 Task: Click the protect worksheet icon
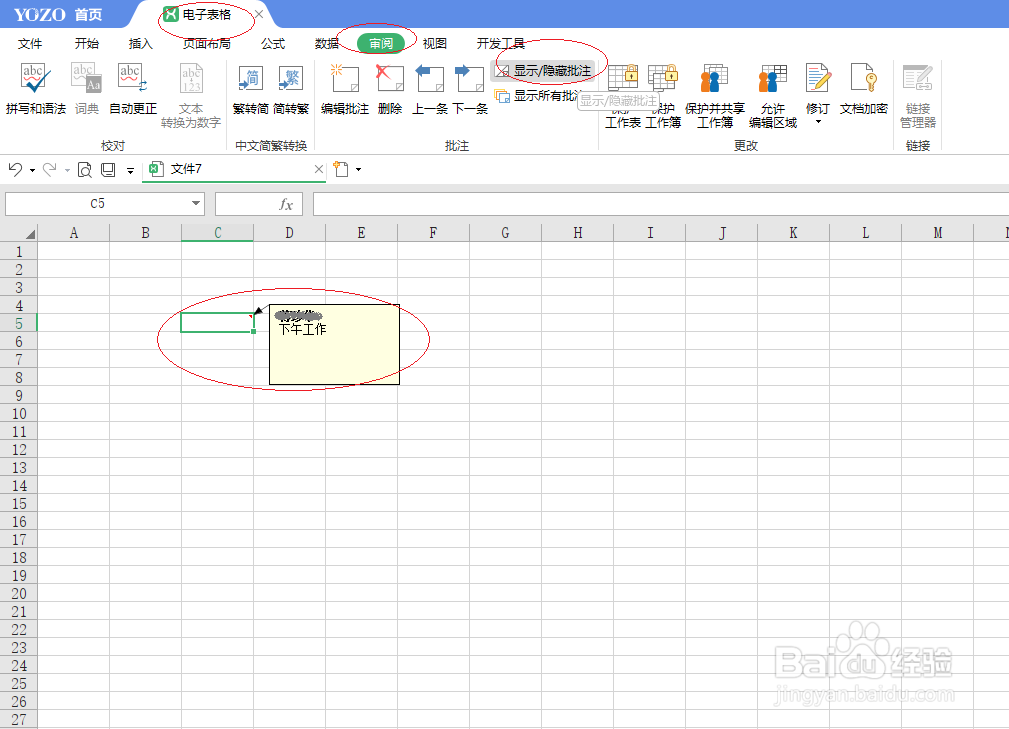click(623, 77)
